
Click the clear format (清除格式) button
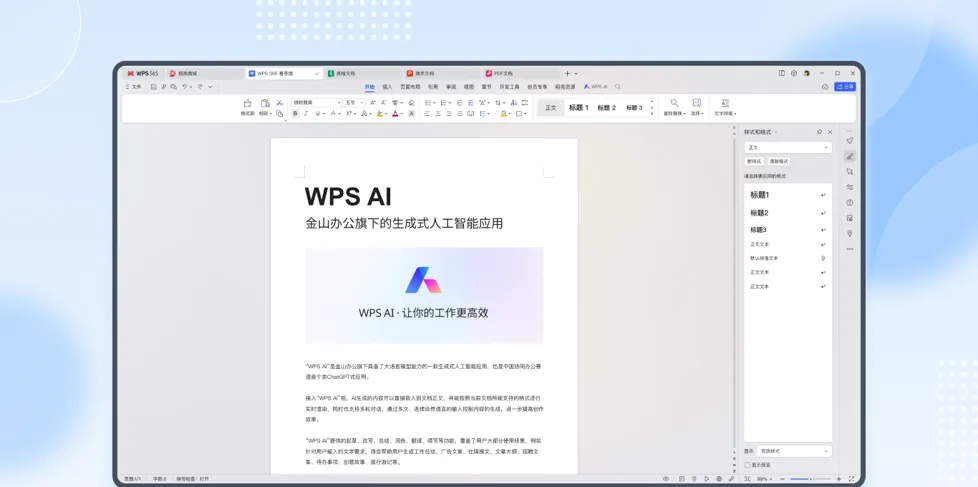coord(778,161)
